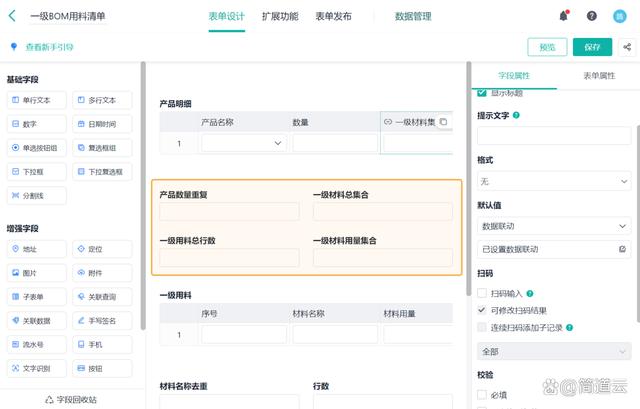Switch to the 表单设计 tab
640x409 pixels.
pos(227,16)
